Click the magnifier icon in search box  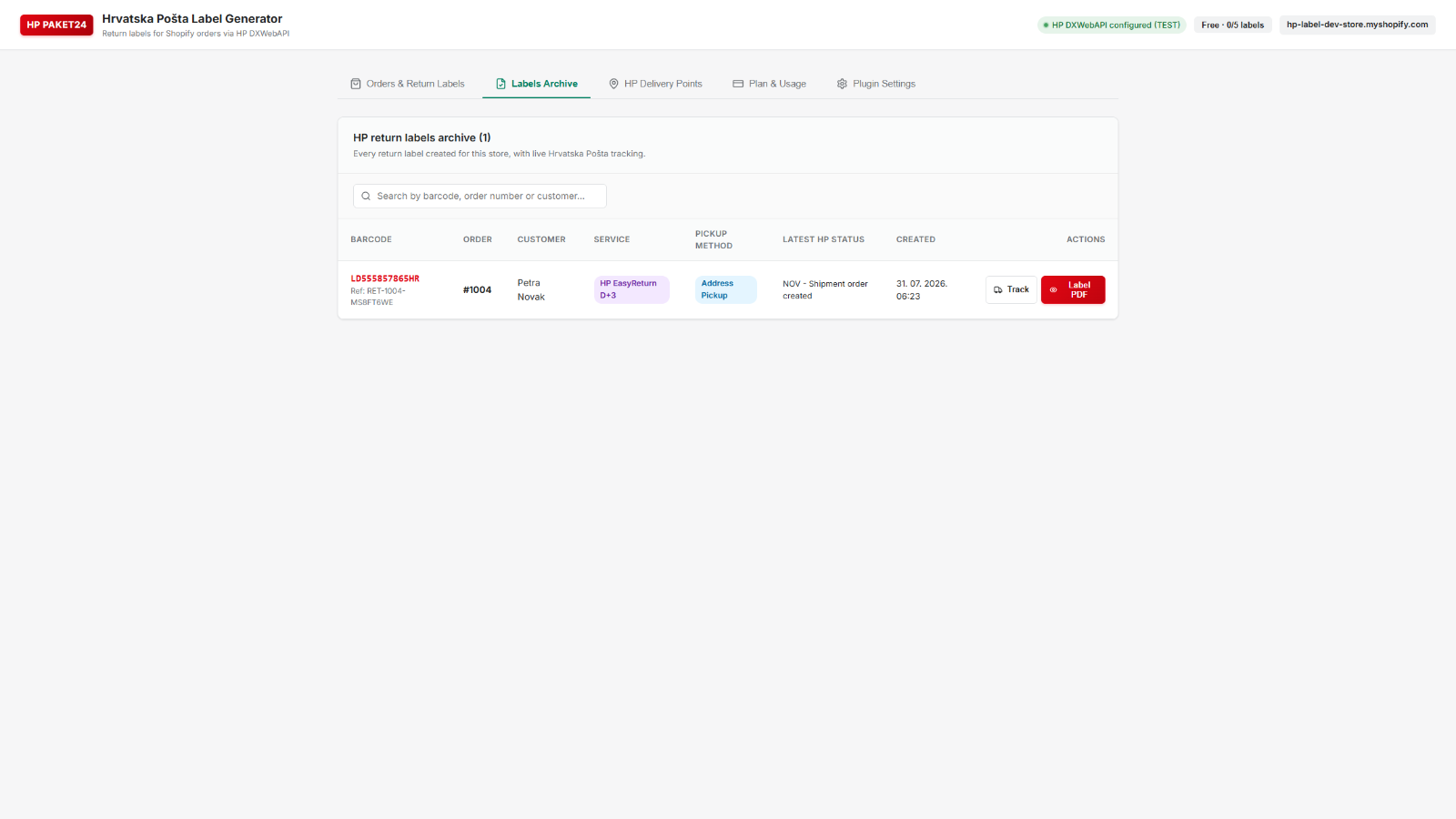point(366,196)
